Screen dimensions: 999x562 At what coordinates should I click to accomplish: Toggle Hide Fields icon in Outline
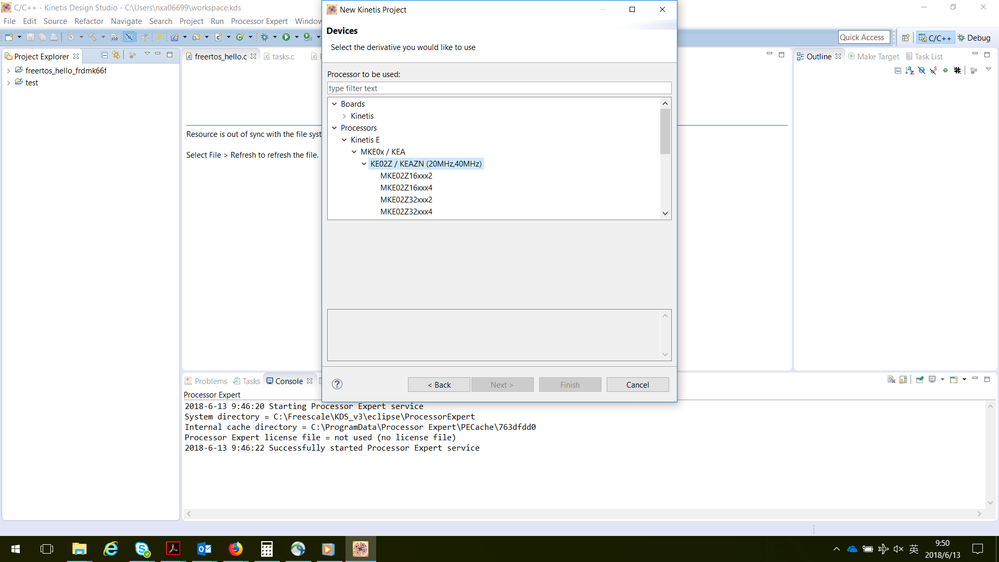(922, 70)
